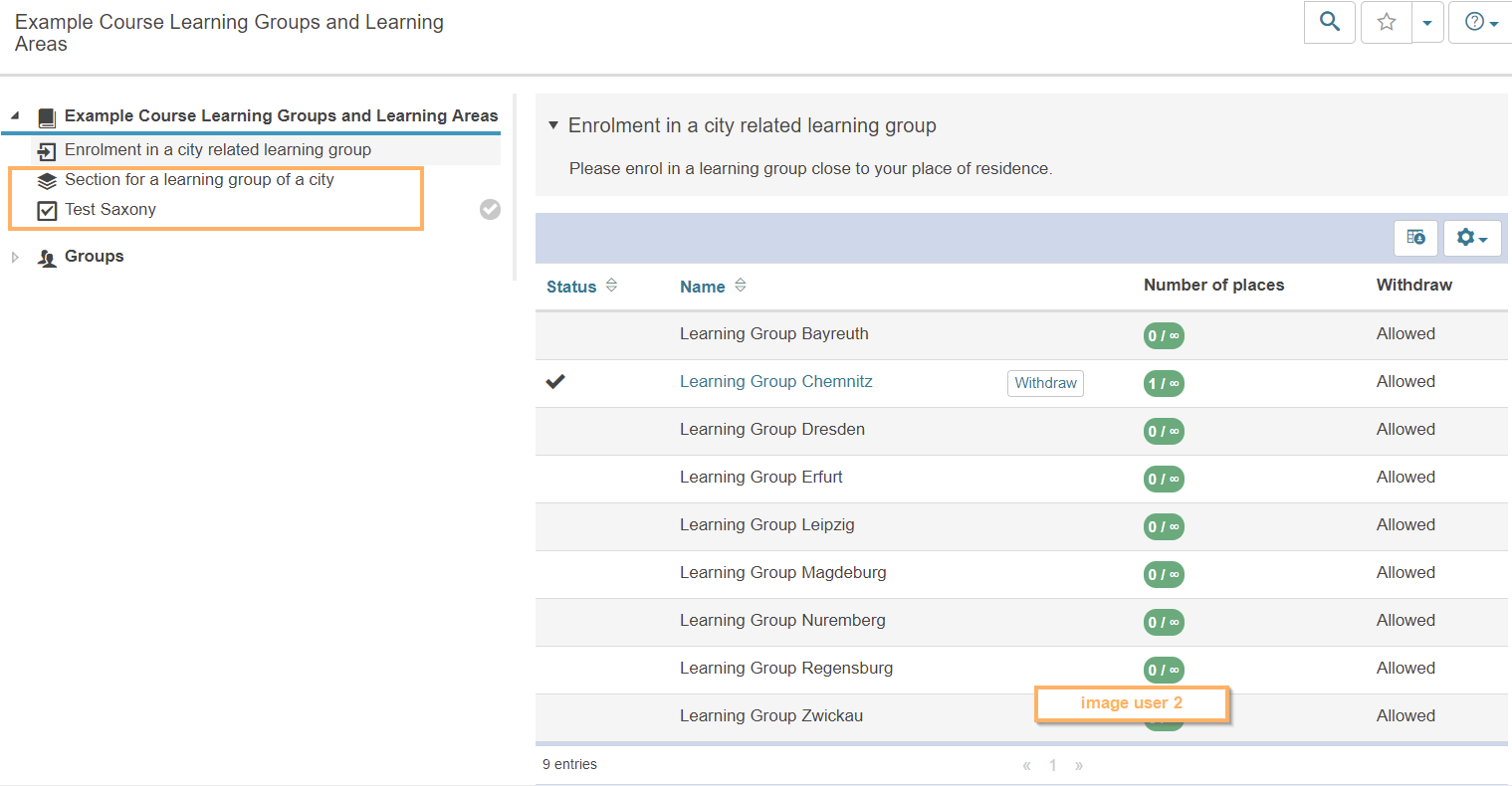Open the table settings gear menu
Image resolution: width=1512 pixels, height=786 pixels.
pos(1471,238)
